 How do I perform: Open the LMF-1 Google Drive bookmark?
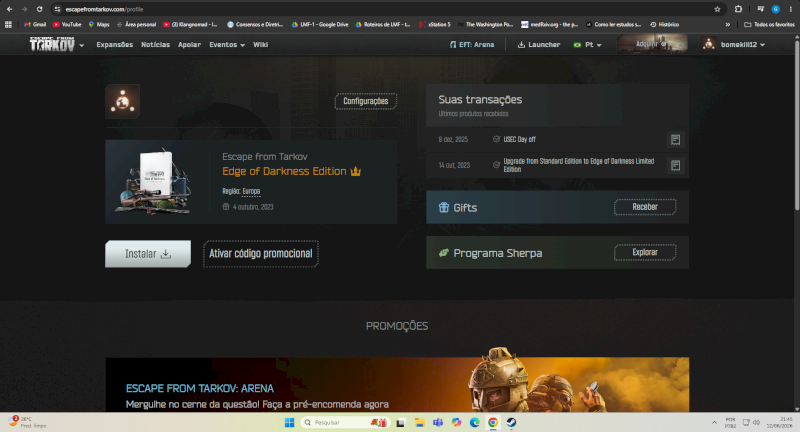click(320, 24)
